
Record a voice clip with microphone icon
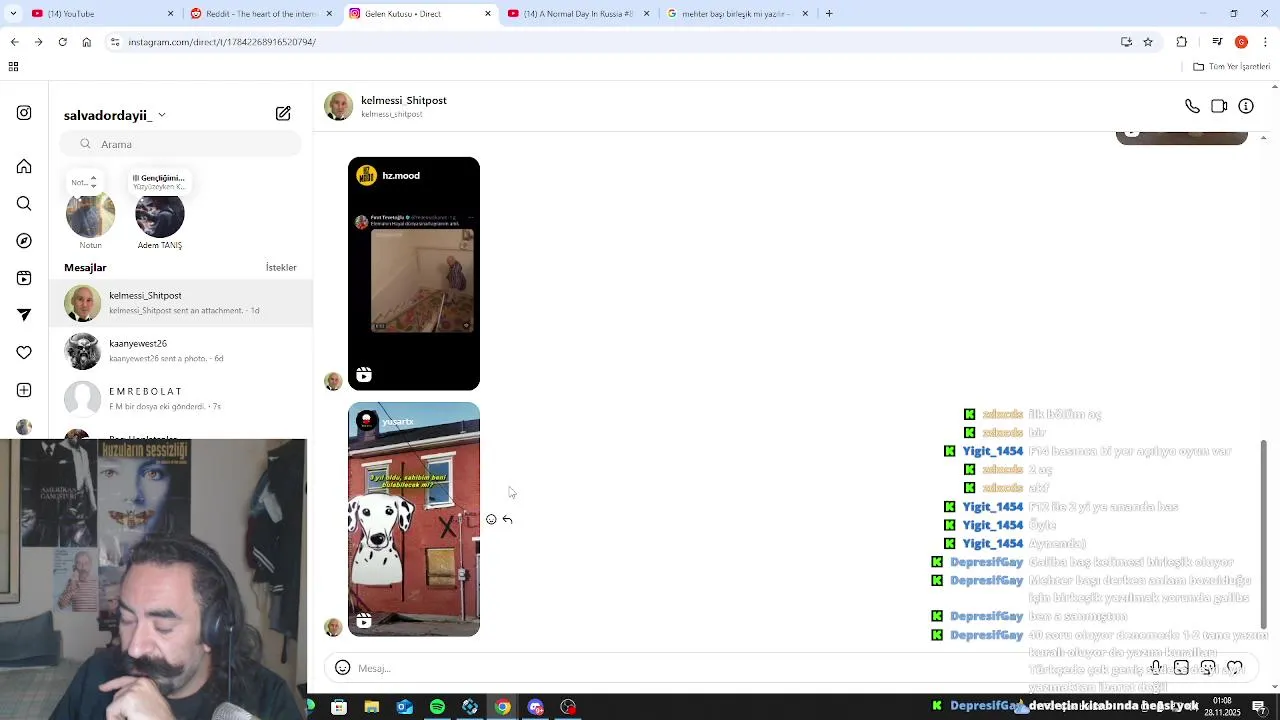(1155, 667)
